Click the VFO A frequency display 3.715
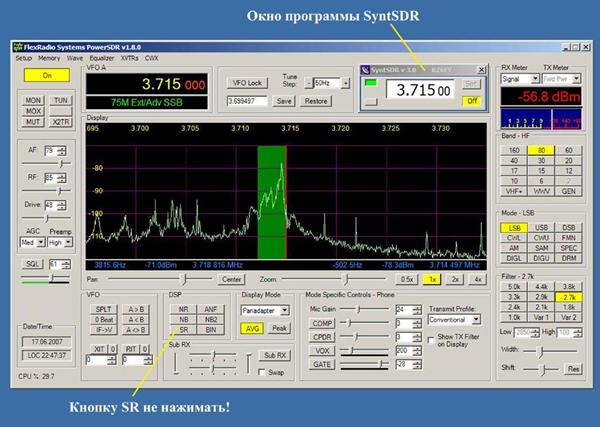 click(x=147, y=84)
